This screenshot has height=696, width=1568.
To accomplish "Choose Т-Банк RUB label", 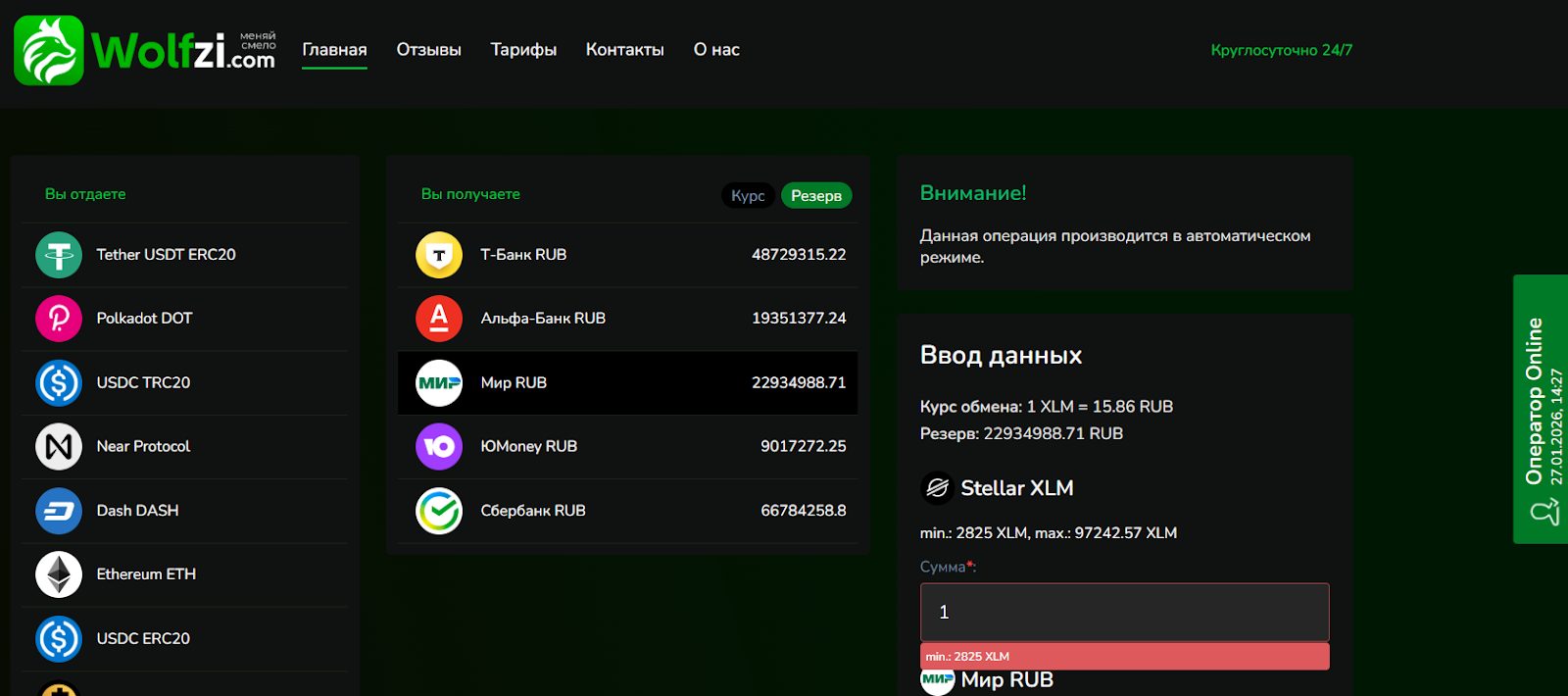I will coord(523,255).
